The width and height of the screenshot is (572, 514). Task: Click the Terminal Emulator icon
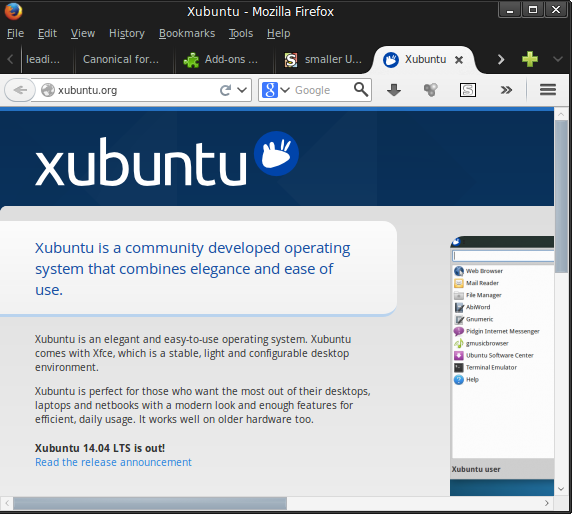[x=459, y=367]
